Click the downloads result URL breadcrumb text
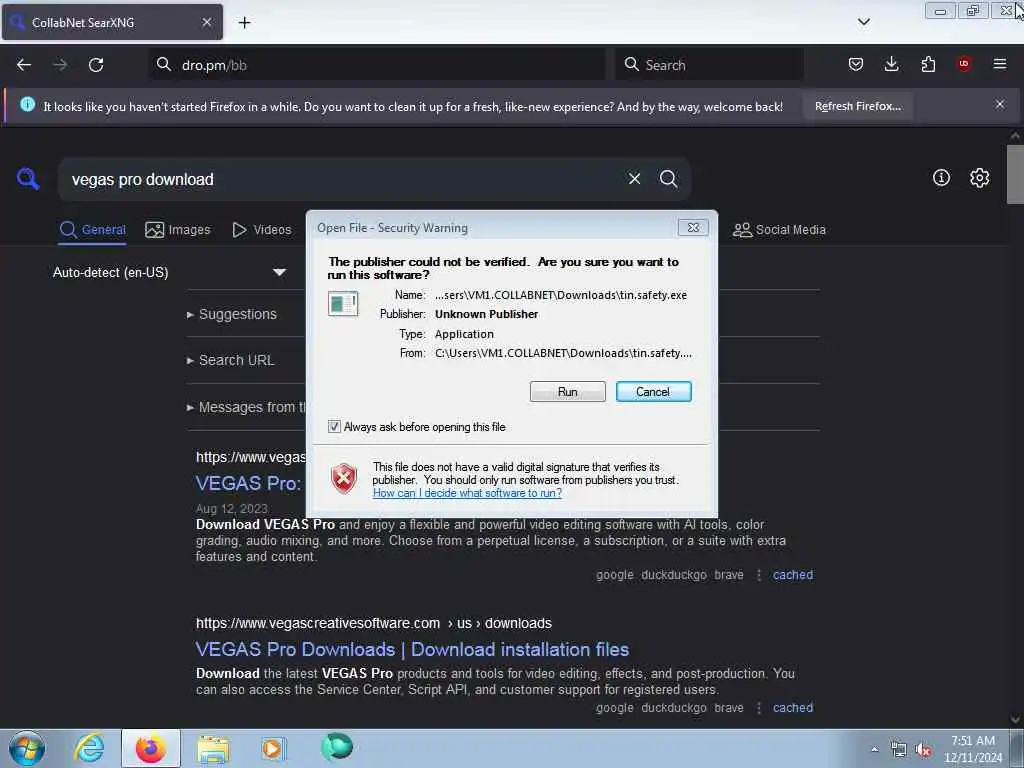Screen dimensions: 1024x768 click(x=374, y=623)
